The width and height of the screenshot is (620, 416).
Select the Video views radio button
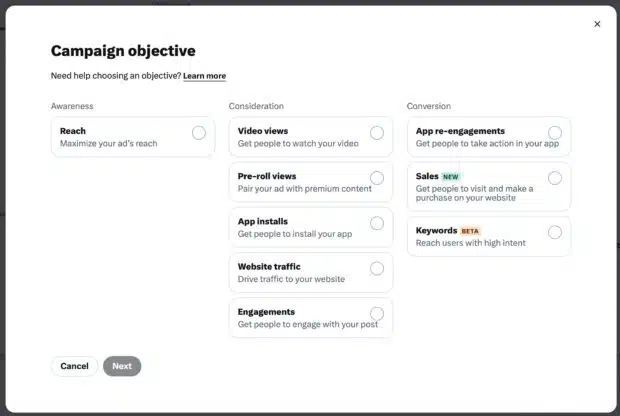pyautogui.click(x=377, y=133)
